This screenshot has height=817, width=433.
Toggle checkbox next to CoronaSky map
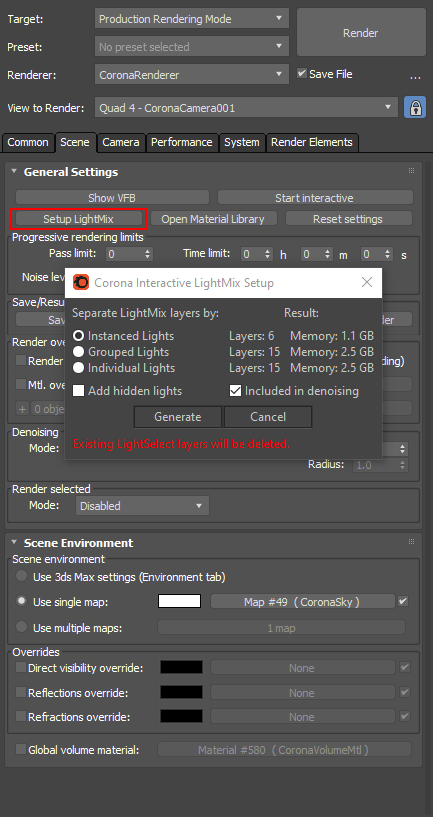[x=403, y=601]
